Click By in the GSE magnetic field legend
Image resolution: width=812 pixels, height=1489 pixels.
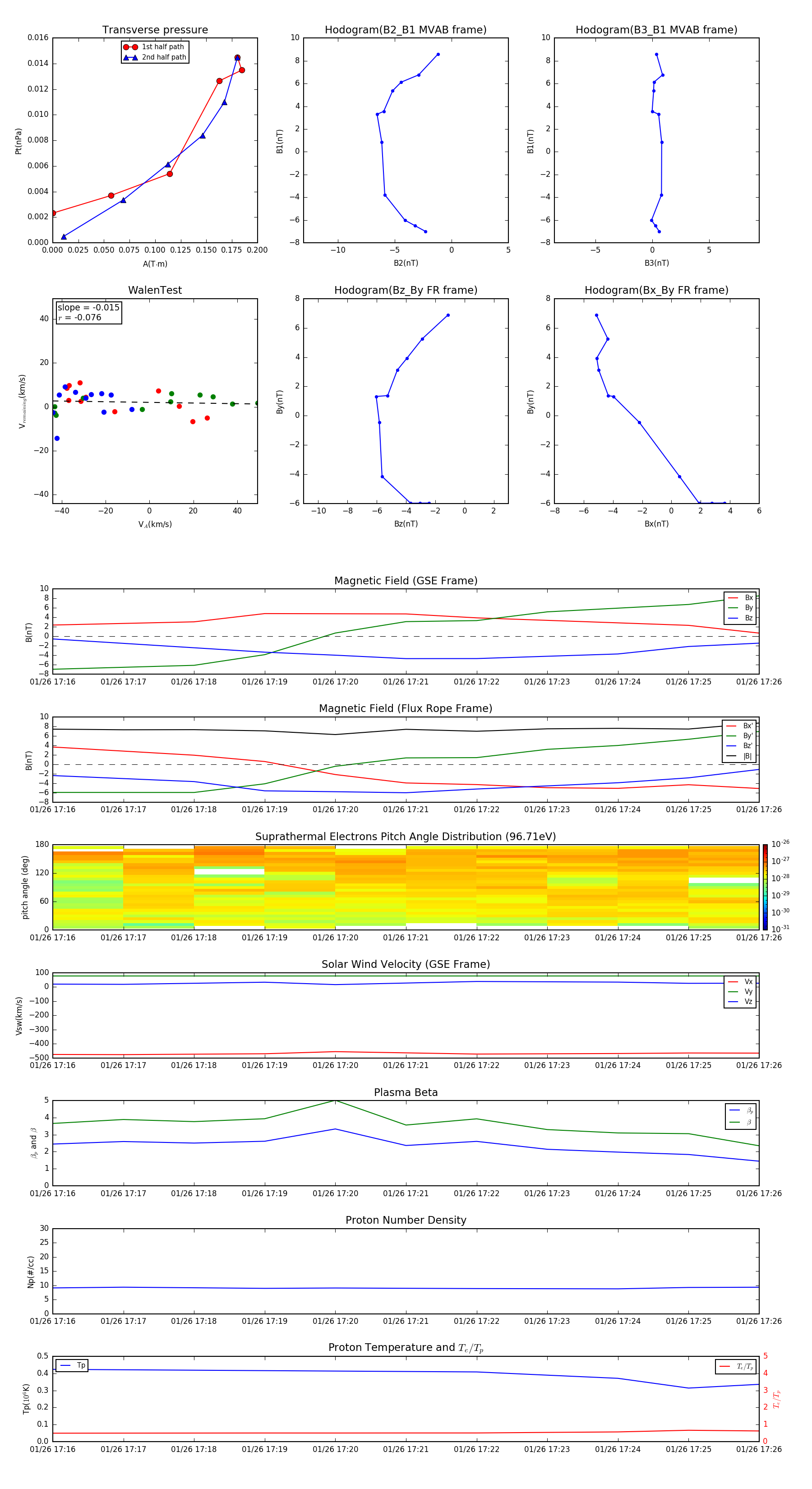tap(740, 608)
